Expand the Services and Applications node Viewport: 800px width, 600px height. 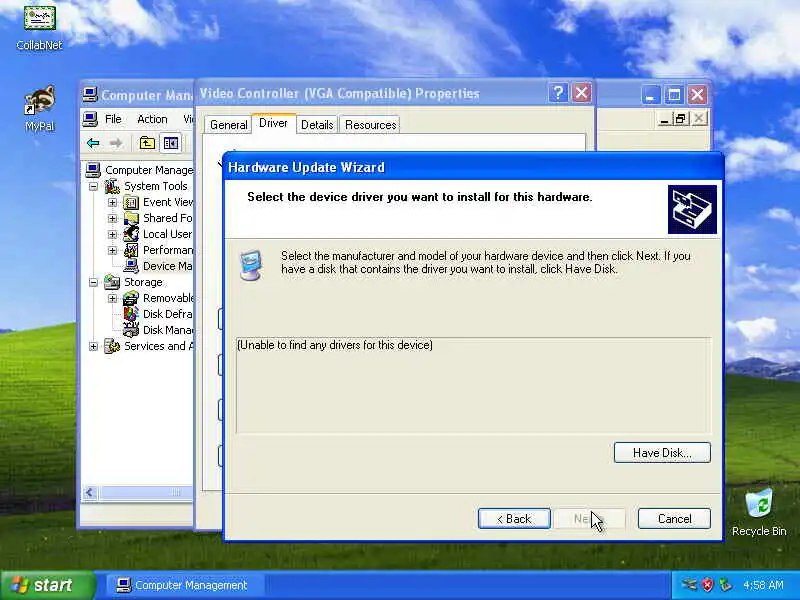(x=93, y=346)
